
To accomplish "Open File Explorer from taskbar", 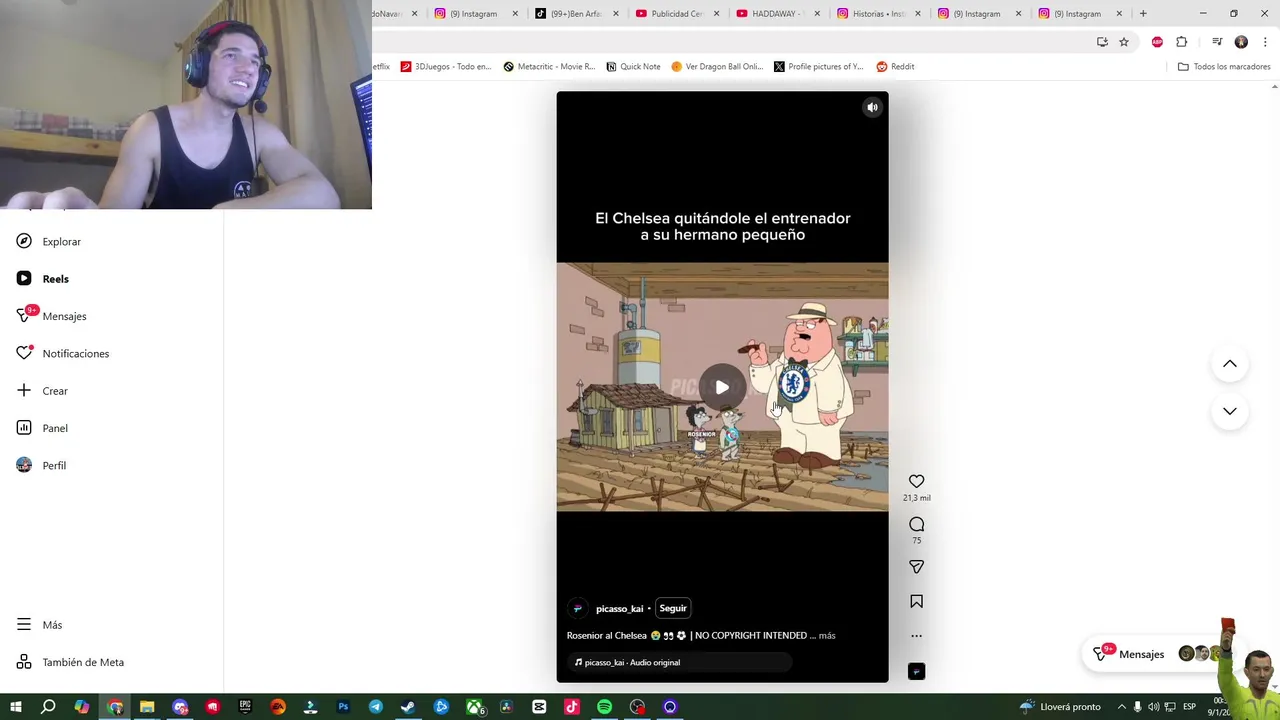I will coord(147,707).
